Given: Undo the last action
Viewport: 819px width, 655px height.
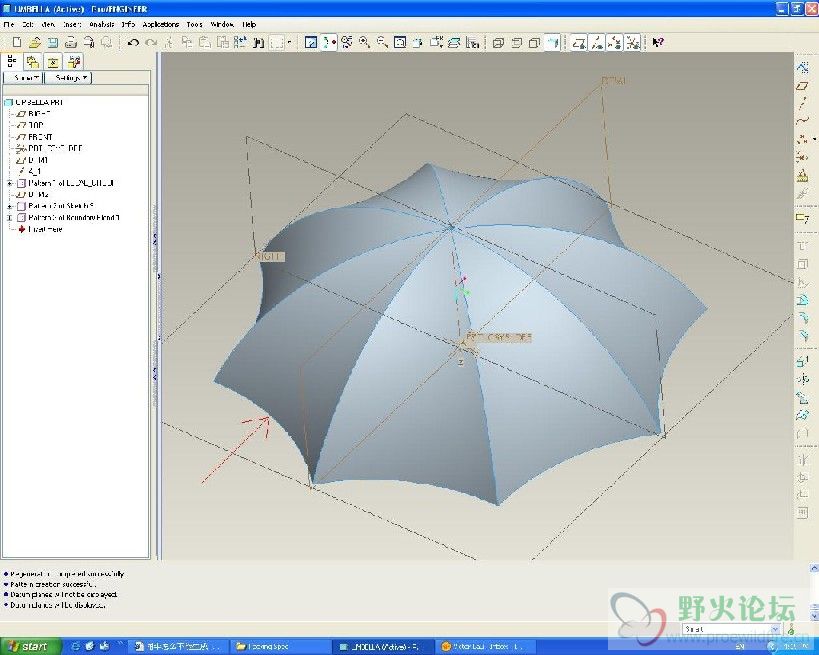Looking at the screenshot, I should click(x=133, y=42).
